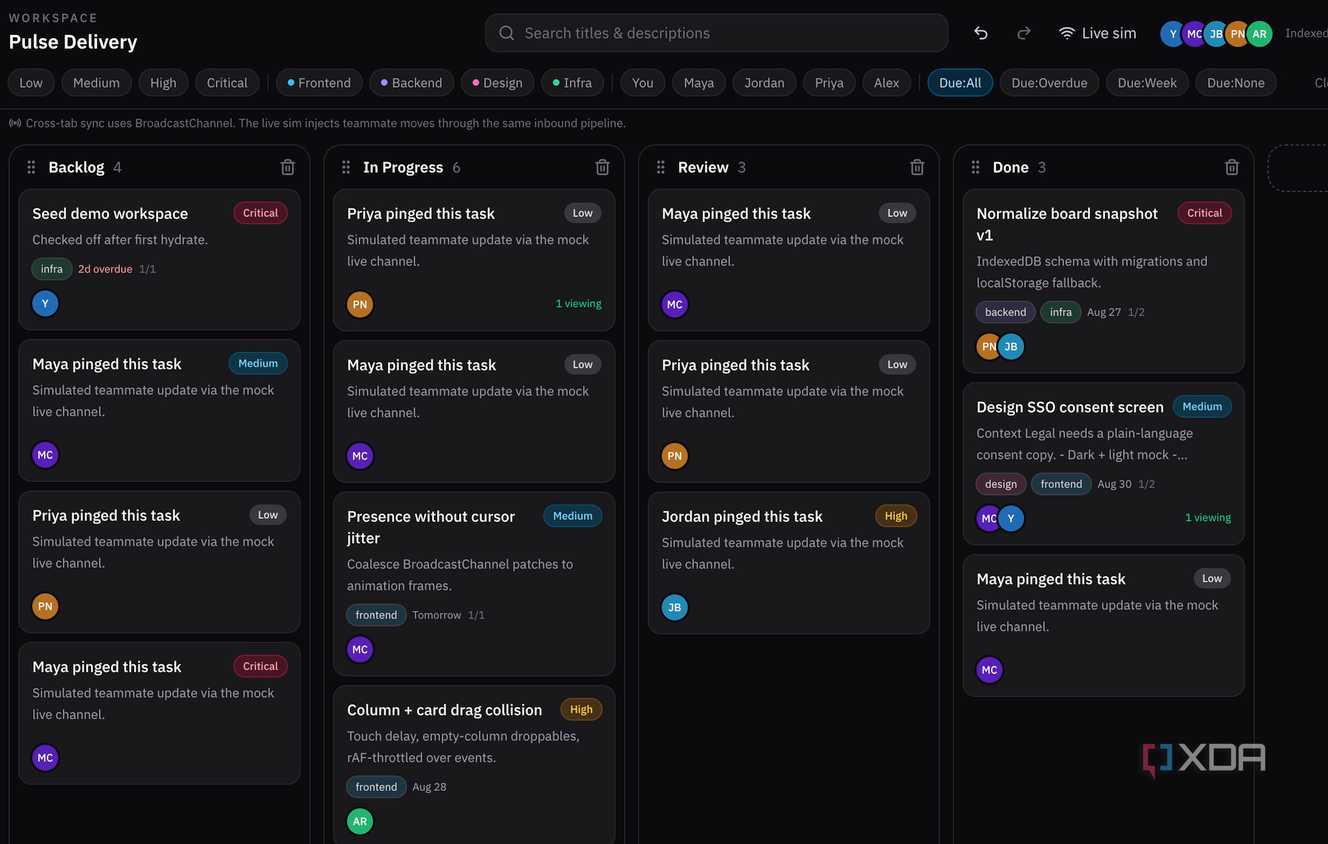The height and width of the screenshot is (844, 1328).
Task: Click the '1 viewing' label on Design SSO card
Action: [1208, 518]
